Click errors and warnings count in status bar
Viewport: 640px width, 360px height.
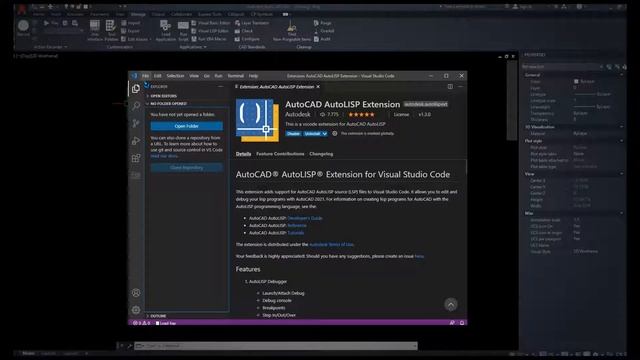point(141,323)
